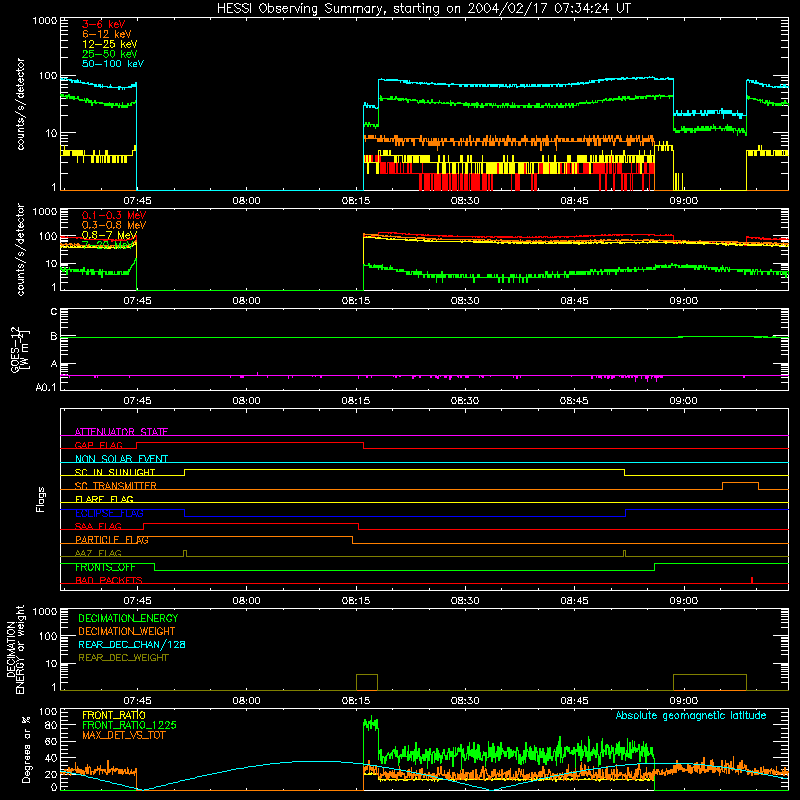This screenshot has width=800, height=800.
Task: Click the BAD_PACKETS red spike marker
Action: [x=752, y=580]
